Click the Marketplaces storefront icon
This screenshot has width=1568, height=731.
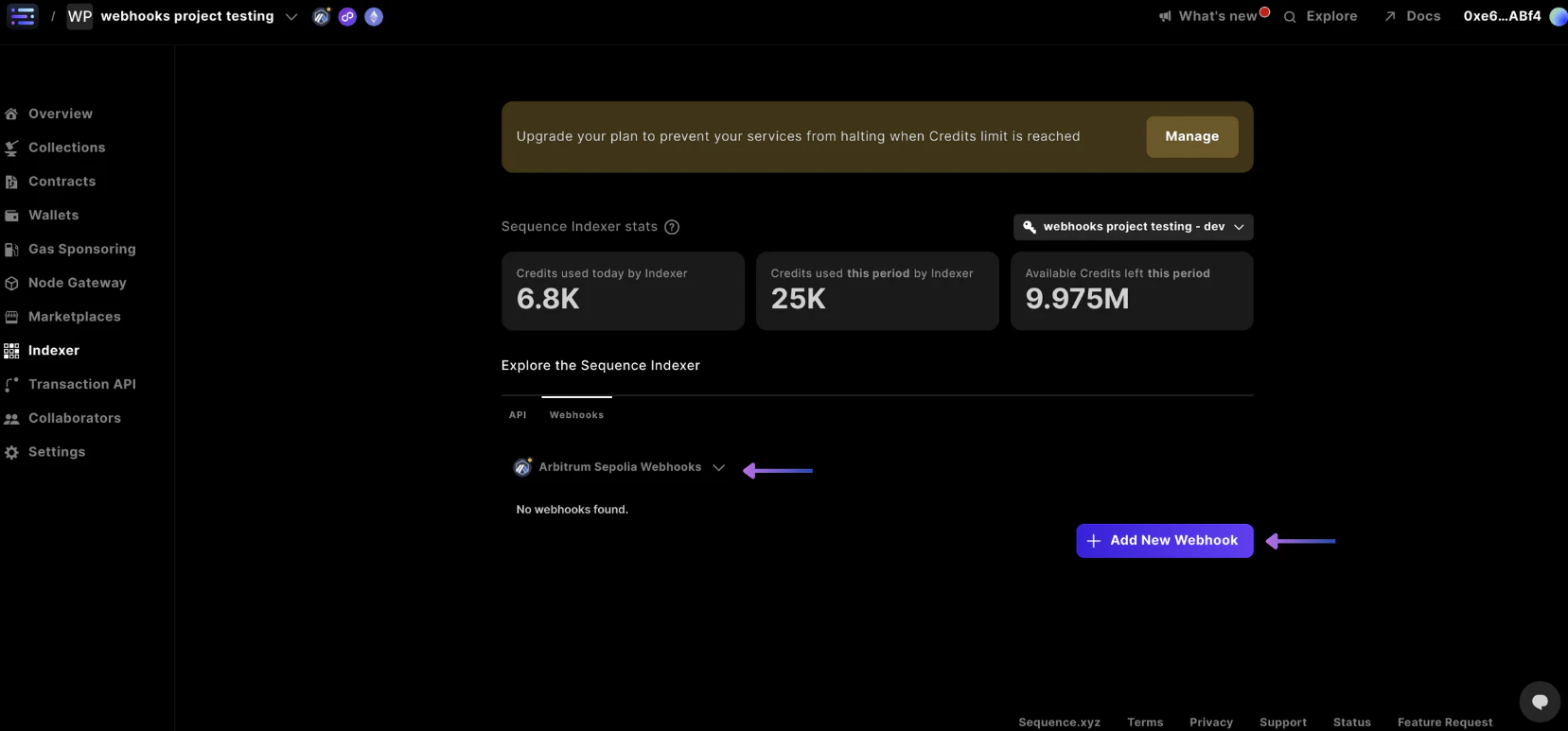click(x=11, y=317)
